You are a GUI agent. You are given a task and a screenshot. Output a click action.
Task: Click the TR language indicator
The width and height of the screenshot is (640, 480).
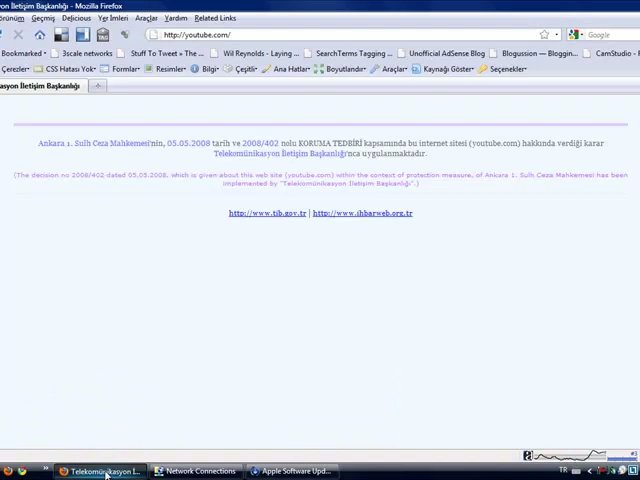click(563, 470)
